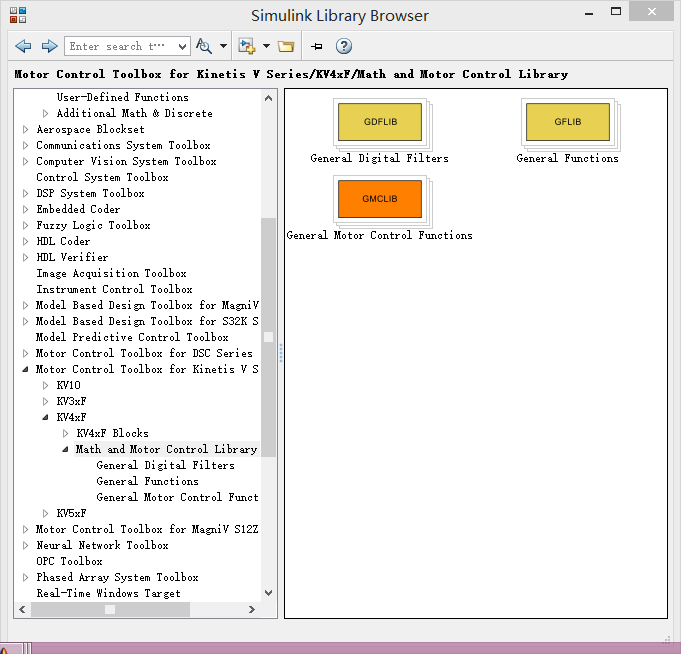Screen dimensions: 681x654
Task: Go forward with the right arrow icon
Action: point(49,46)
